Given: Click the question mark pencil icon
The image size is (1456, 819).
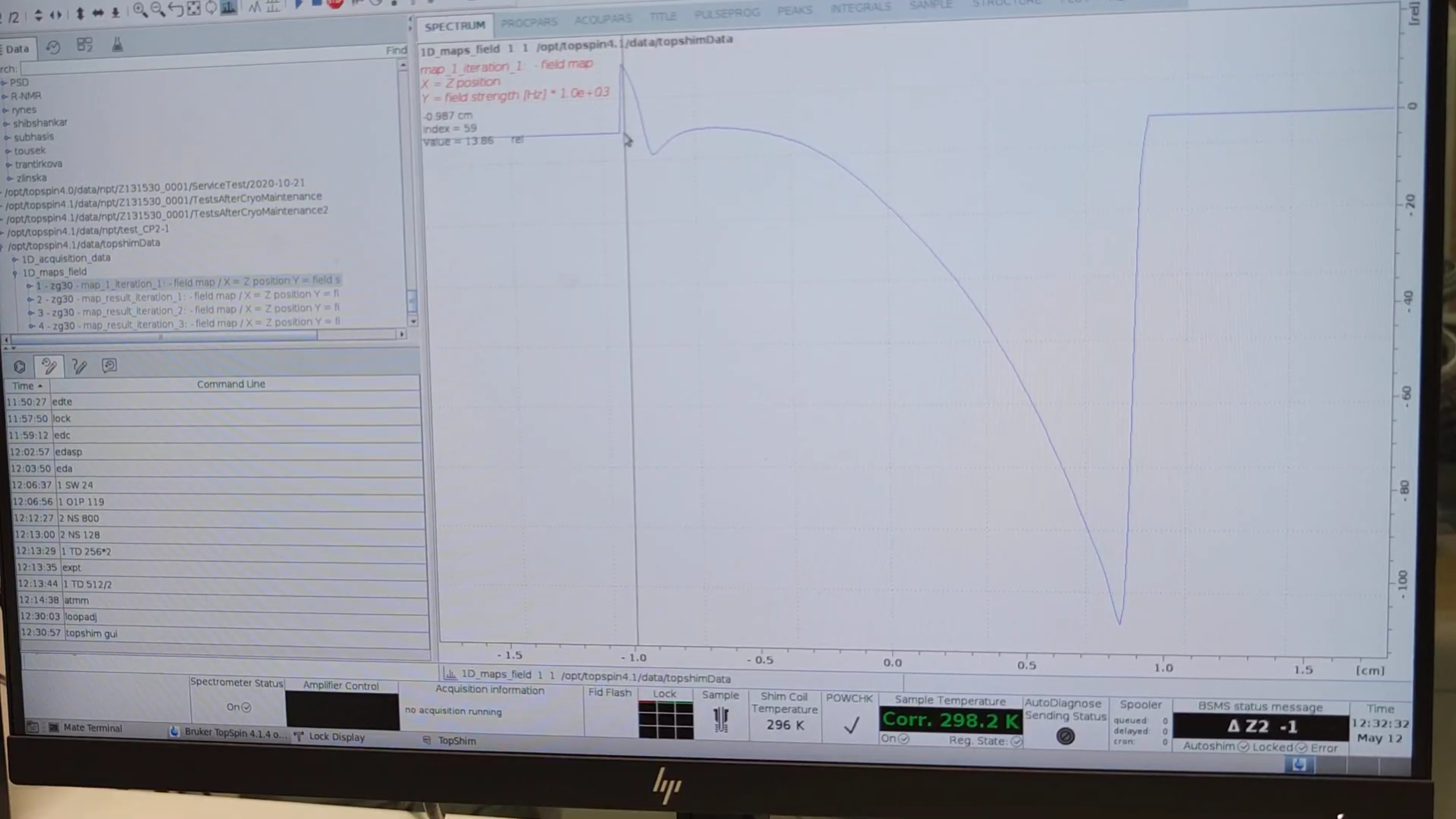Looking at the screenshot, I should click(x=79, y=366).
